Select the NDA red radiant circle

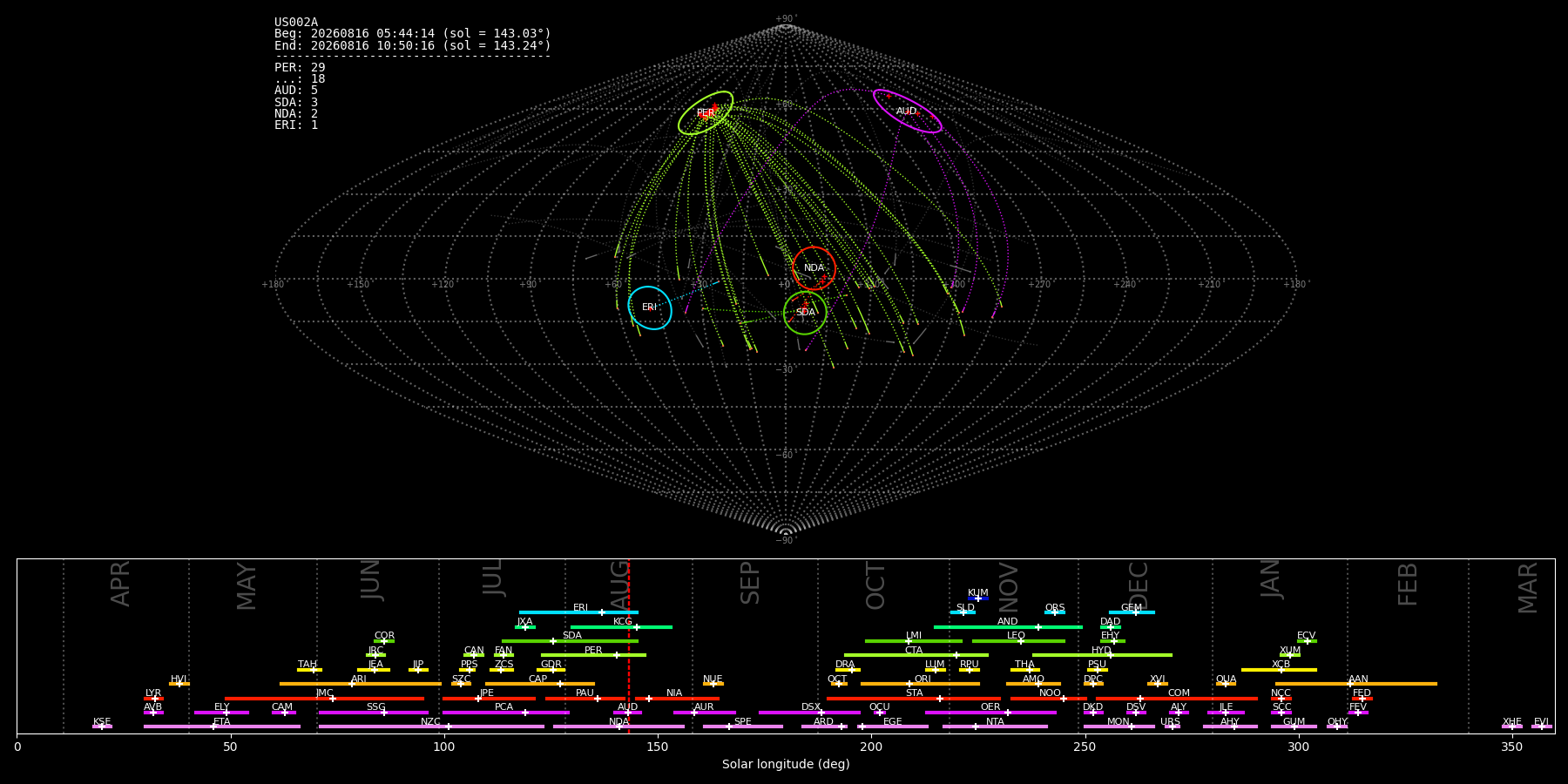814,268
